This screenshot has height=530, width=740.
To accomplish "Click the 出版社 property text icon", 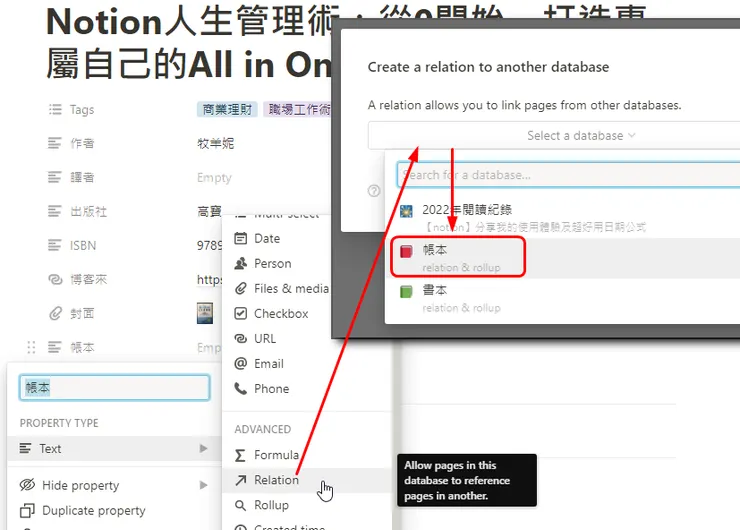I will coord(55,211).
